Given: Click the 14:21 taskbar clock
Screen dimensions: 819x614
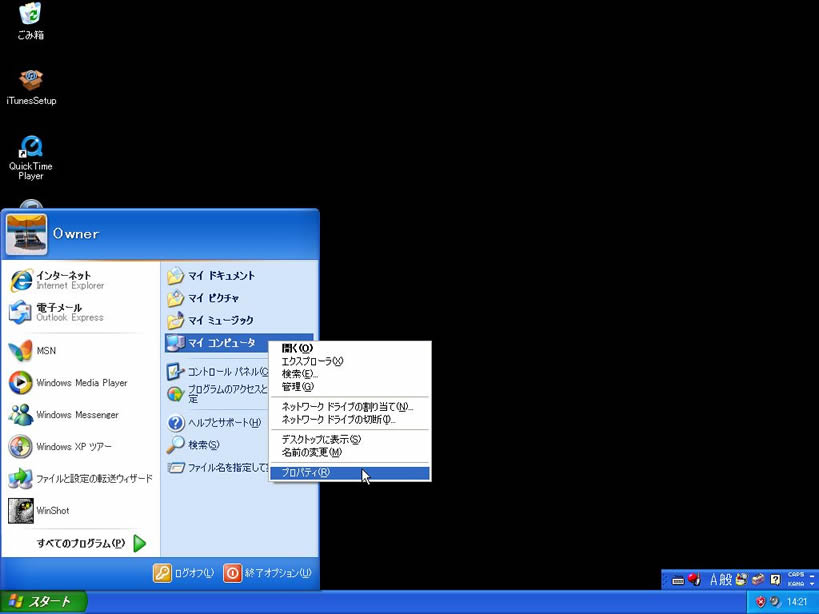Looking at the screenshot, I should click(797, 602).
